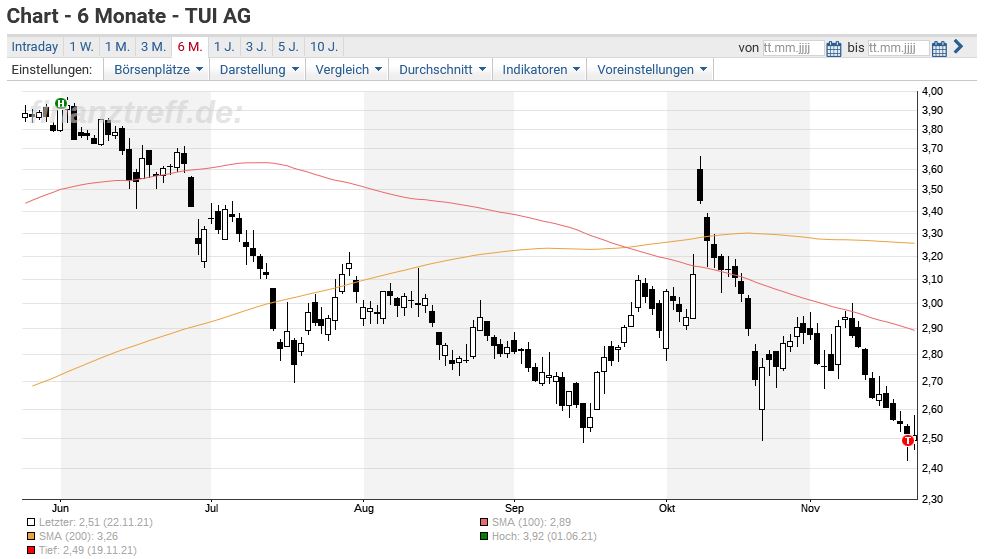Viewport: 984px width, 559px height.
Task: Click the red T low marker
Action: click(x=907, y=441)
